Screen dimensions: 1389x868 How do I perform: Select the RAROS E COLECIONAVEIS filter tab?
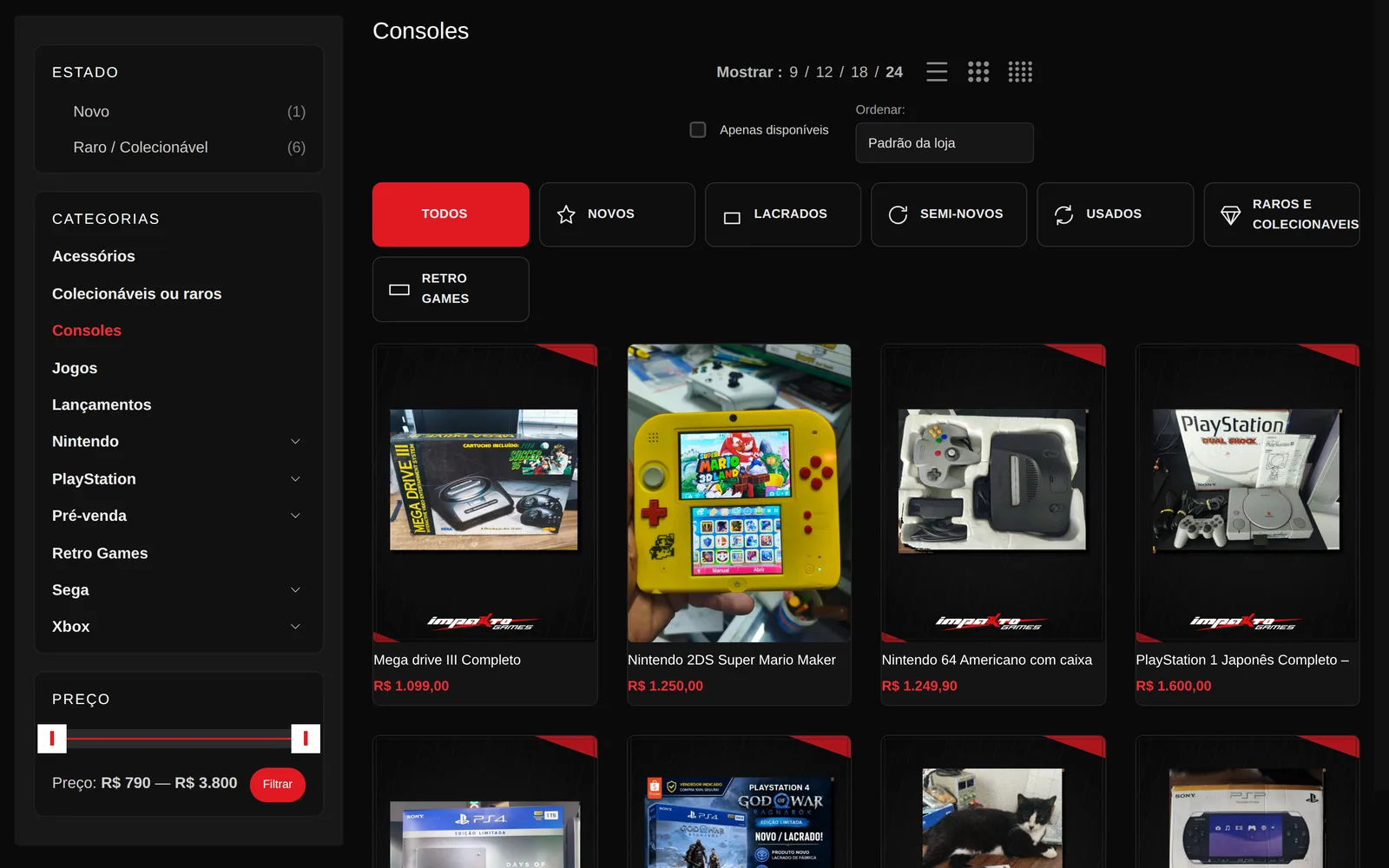point(1281,214)
